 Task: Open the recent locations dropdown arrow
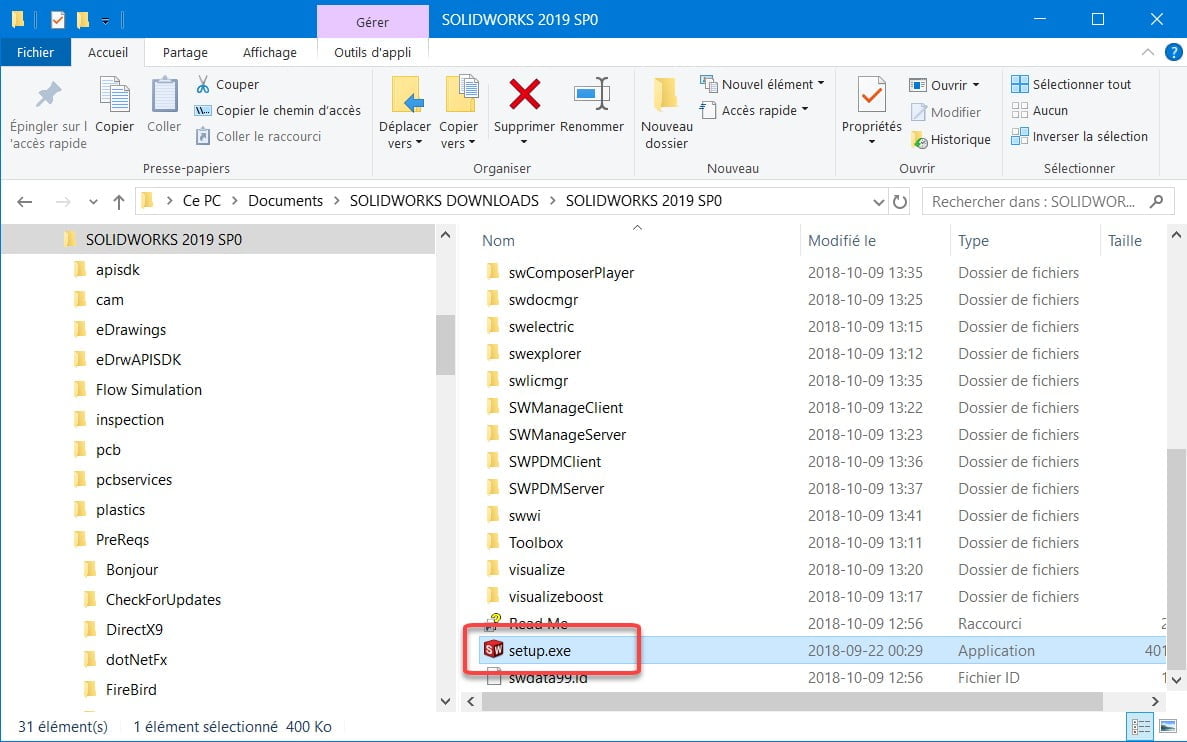click(93, 201)
